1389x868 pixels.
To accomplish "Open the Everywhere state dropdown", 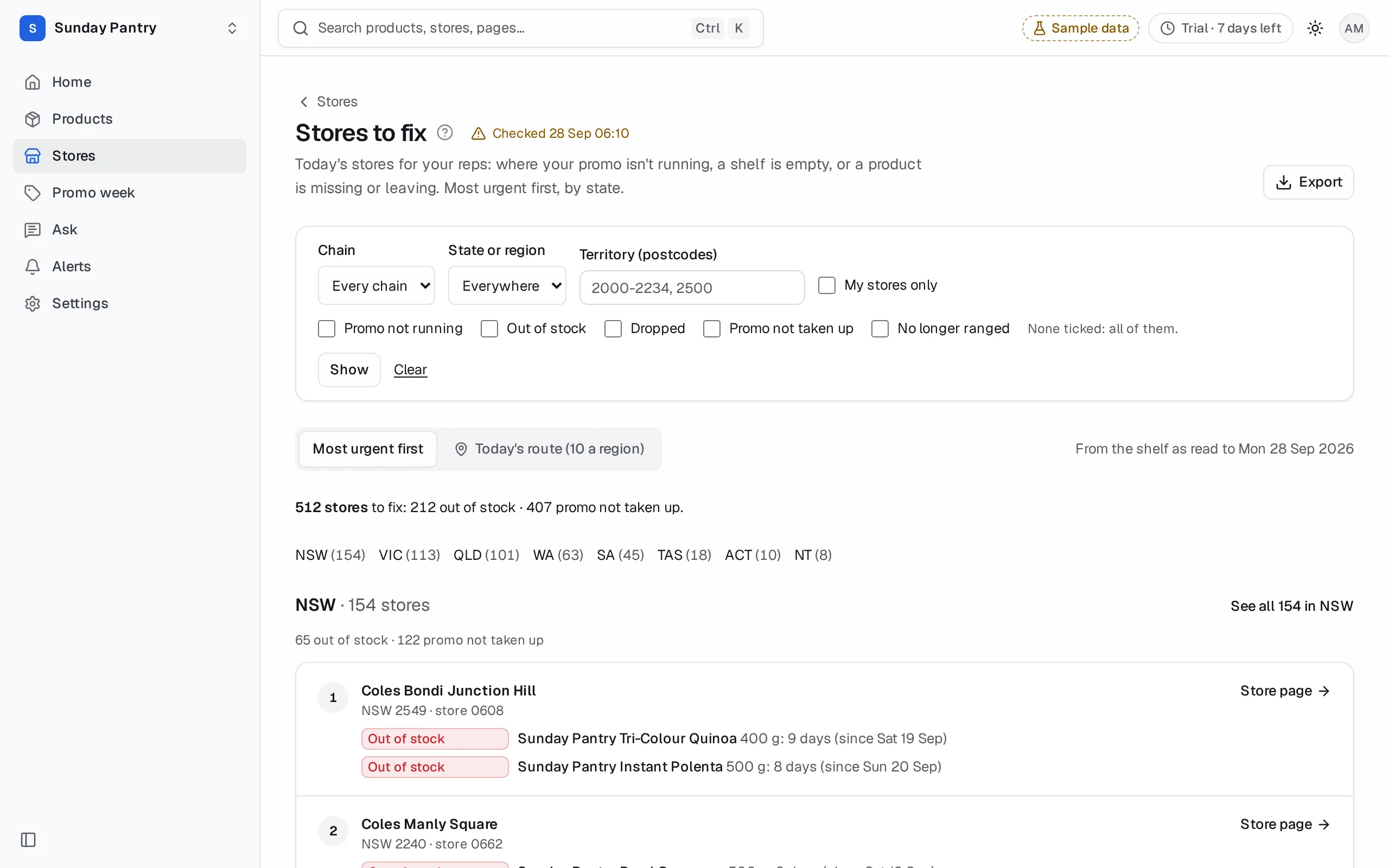I will pos(507,285).
